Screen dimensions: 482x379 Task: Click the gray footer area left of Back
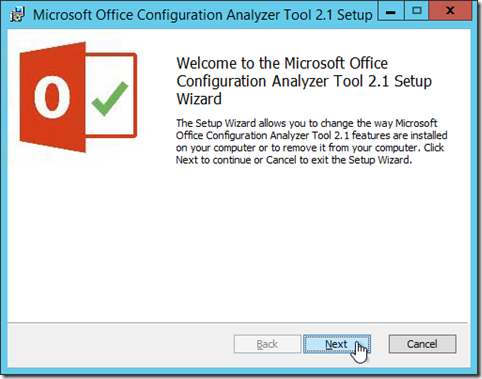[120, 344]
